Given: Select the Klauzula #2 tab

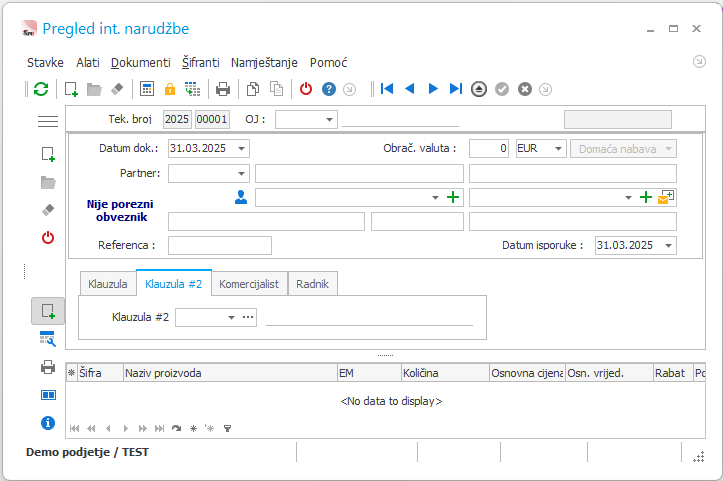Looking at the screenshot, I should coord(174,284).
